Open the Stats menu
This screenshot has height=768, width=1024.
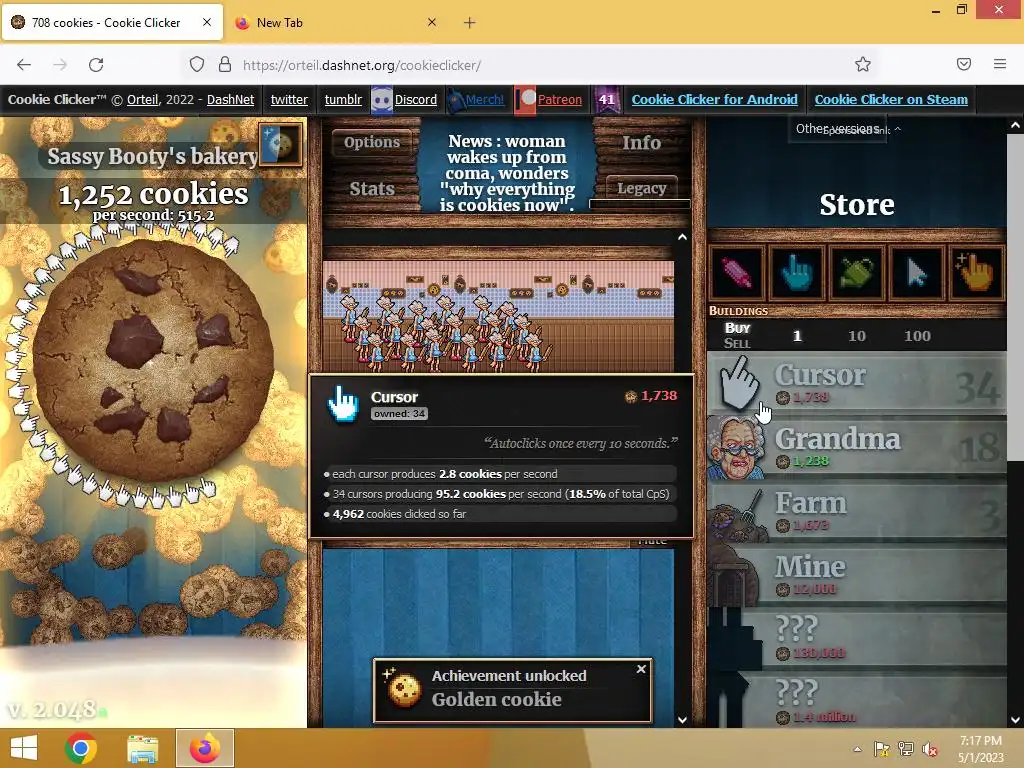pos(372,189)
